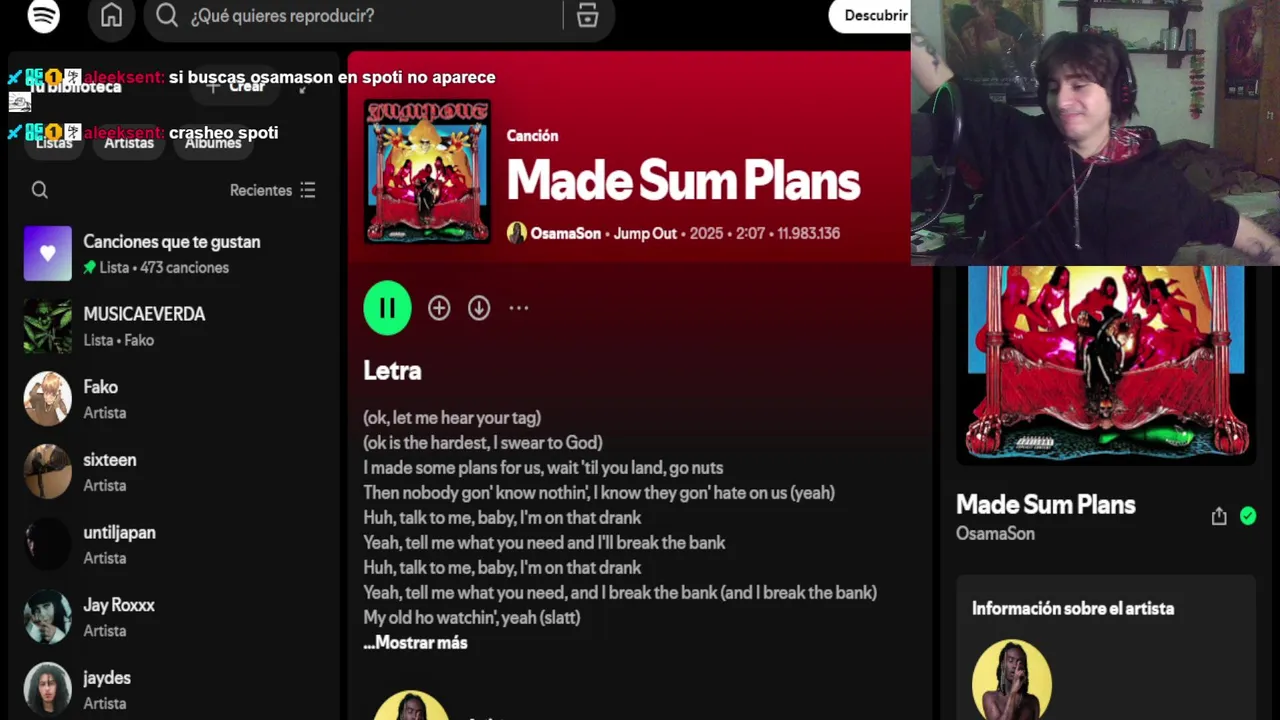Click the Spotify logo icon

tap(44, 16)
